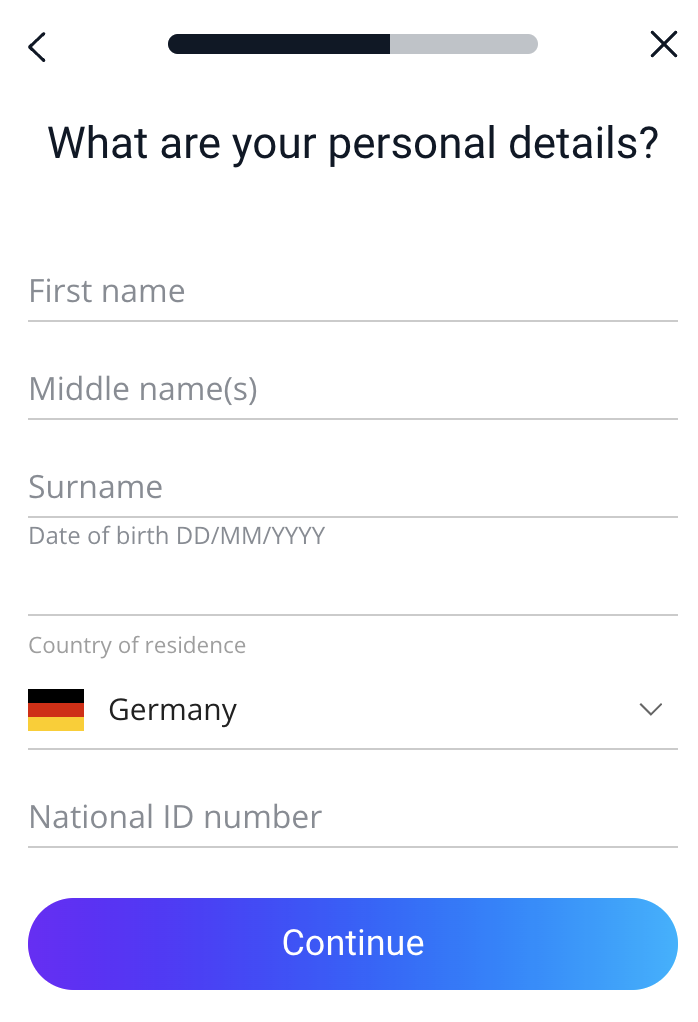698x1022 pixels.
Task: Tap the underline beneath the Surname field
Action: [352, 516]
